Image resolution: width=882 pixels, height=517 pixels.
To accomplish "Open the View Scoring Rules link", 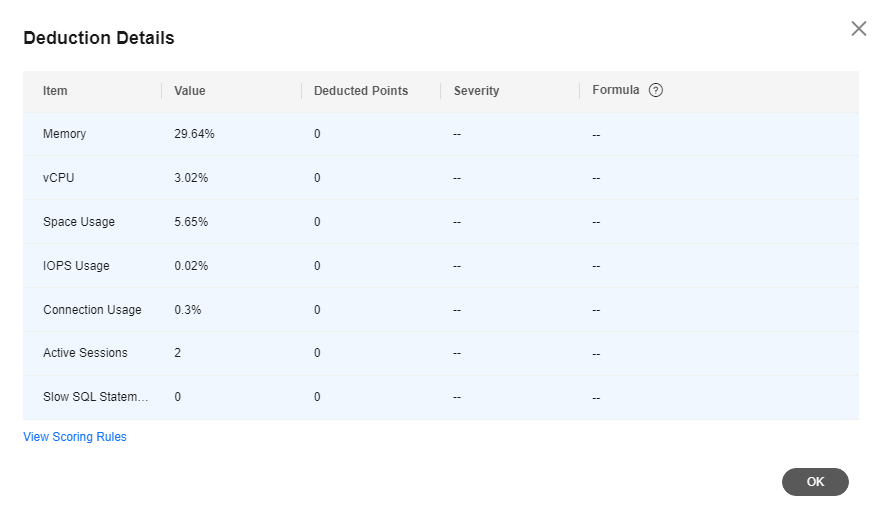I will [75, 437].
